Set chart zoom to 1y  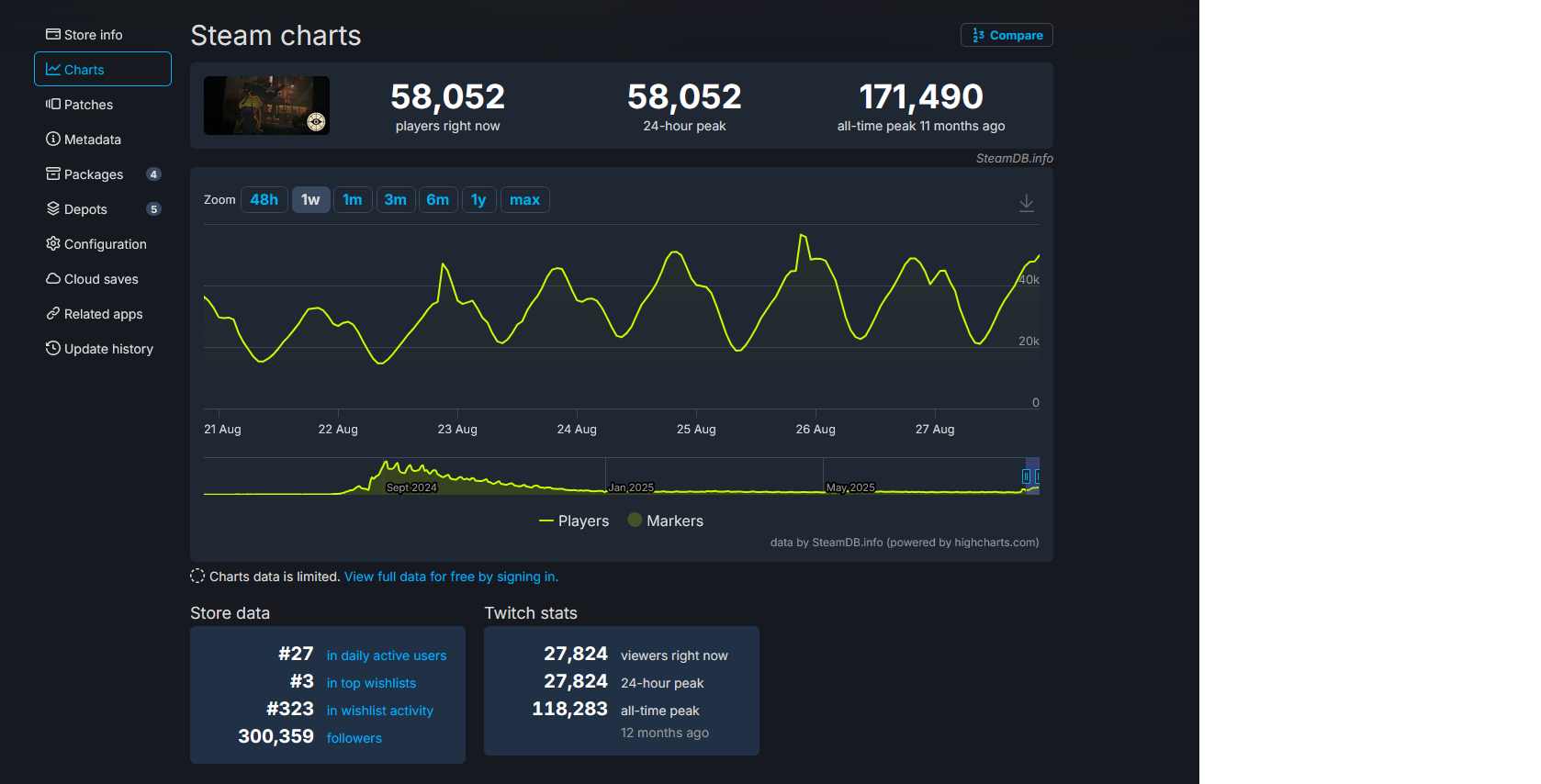478,200
